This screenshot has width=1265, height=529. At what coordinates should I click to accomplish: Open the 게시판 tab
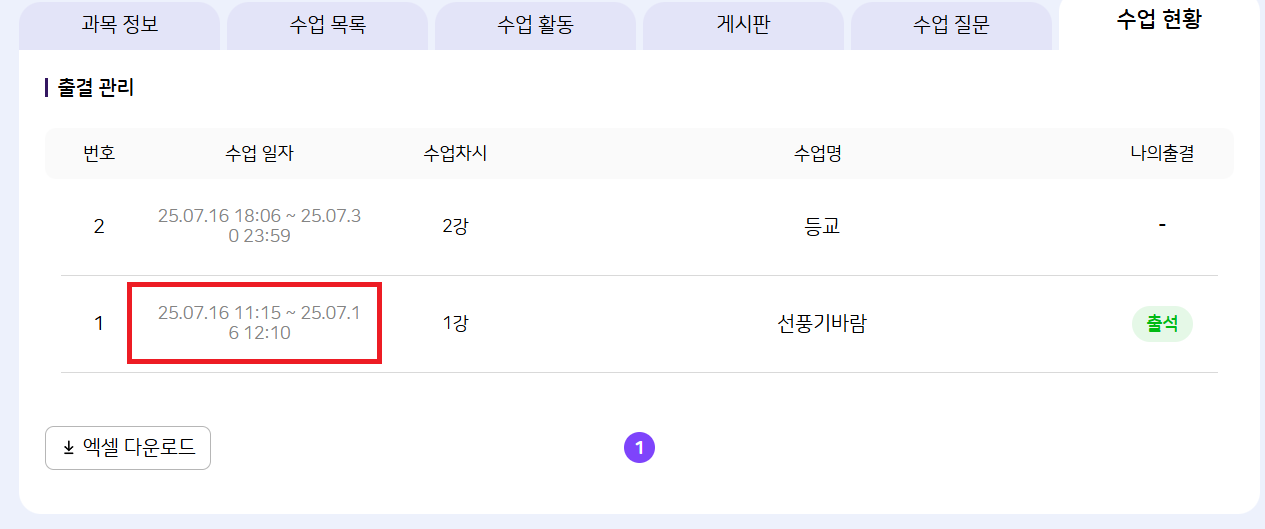coord(743,25)
